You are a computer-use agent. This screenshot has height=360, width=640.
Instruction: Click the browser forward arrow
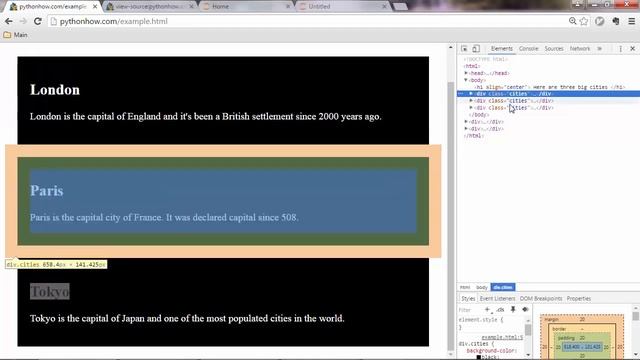(23, 21)
